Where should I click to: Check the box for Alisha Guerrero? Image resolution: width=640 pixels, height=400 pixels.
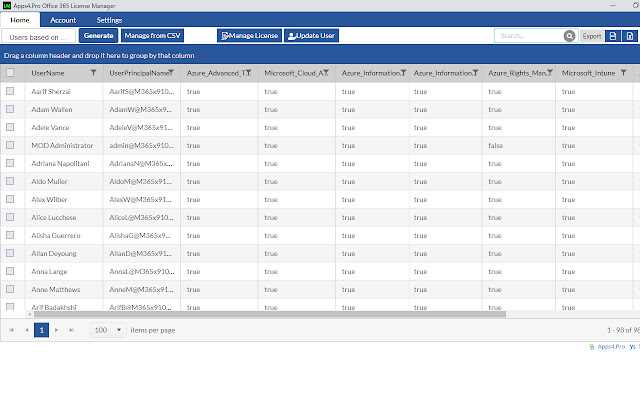click(10, 235)
